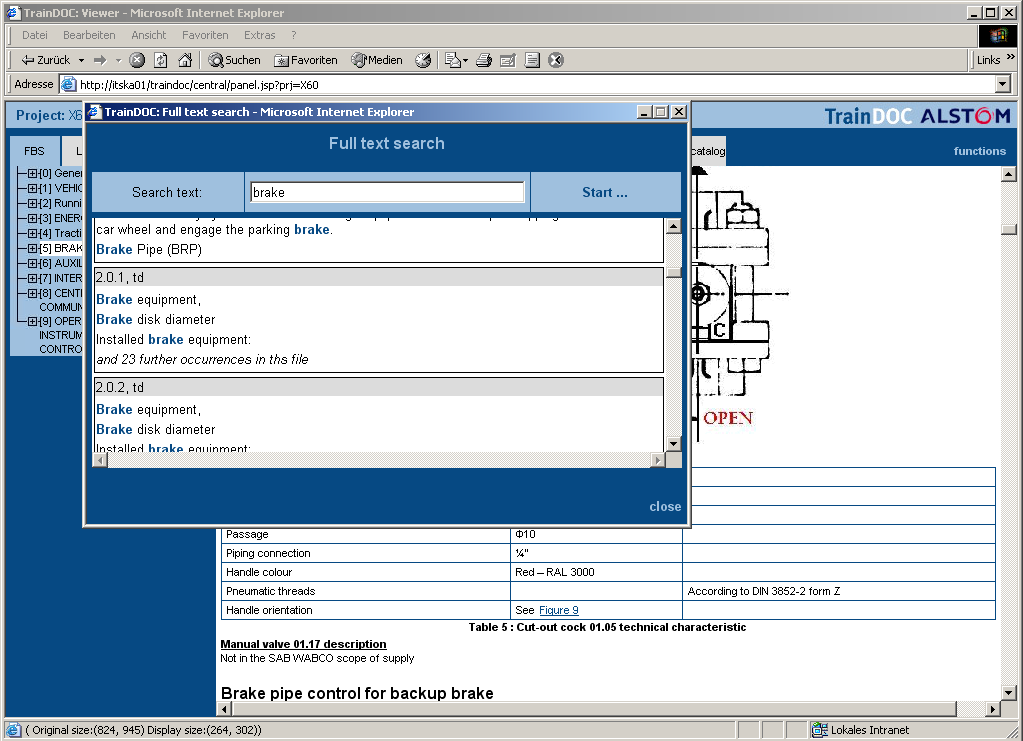Expand the [1] VEHICLE tree node
This screenshot has height=741, width=1023.
pos(33,188)
